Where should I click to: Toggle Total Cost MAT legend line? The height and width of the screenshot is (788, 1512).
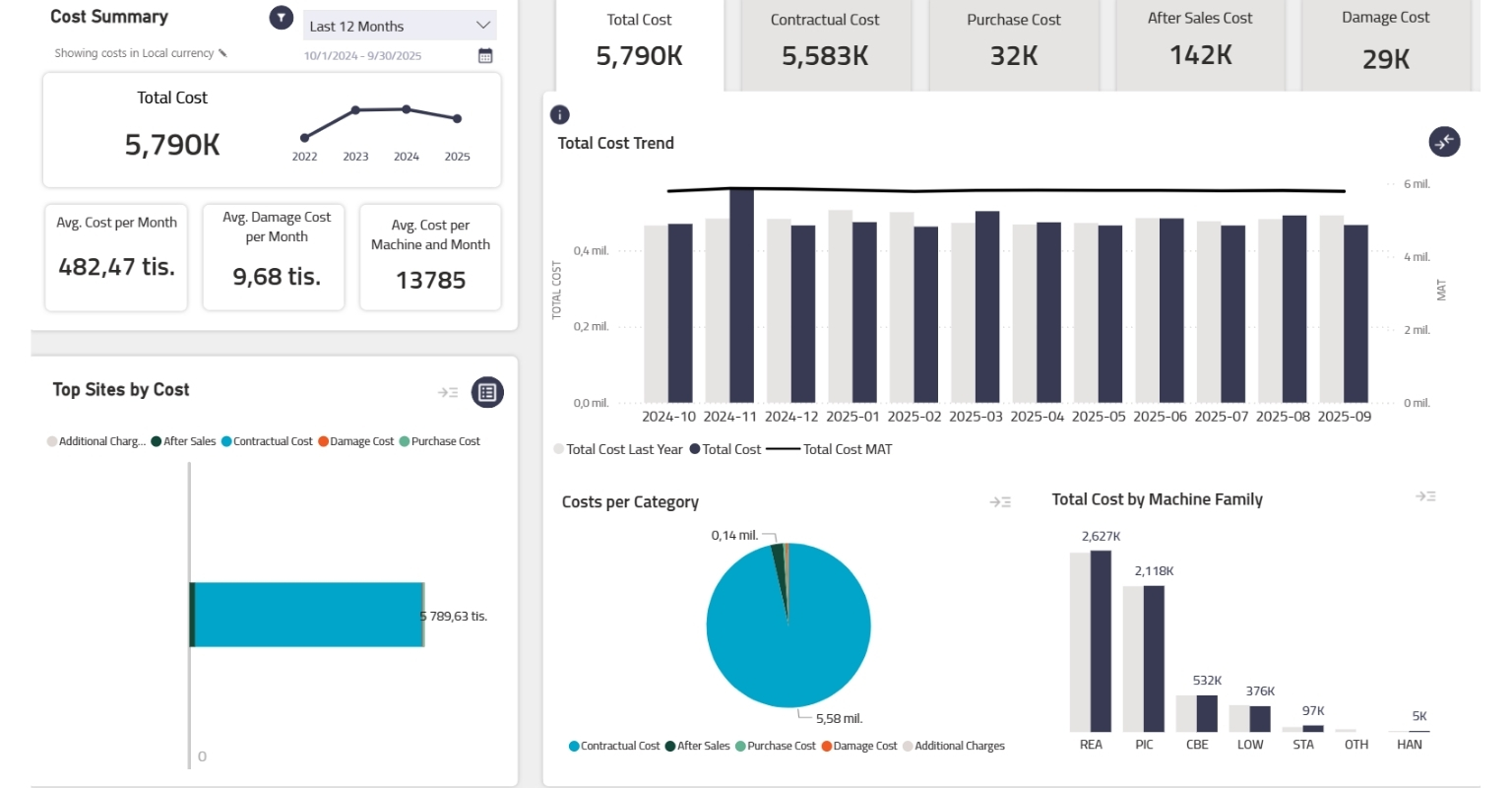pyautogui.click(x=830, y=449)
